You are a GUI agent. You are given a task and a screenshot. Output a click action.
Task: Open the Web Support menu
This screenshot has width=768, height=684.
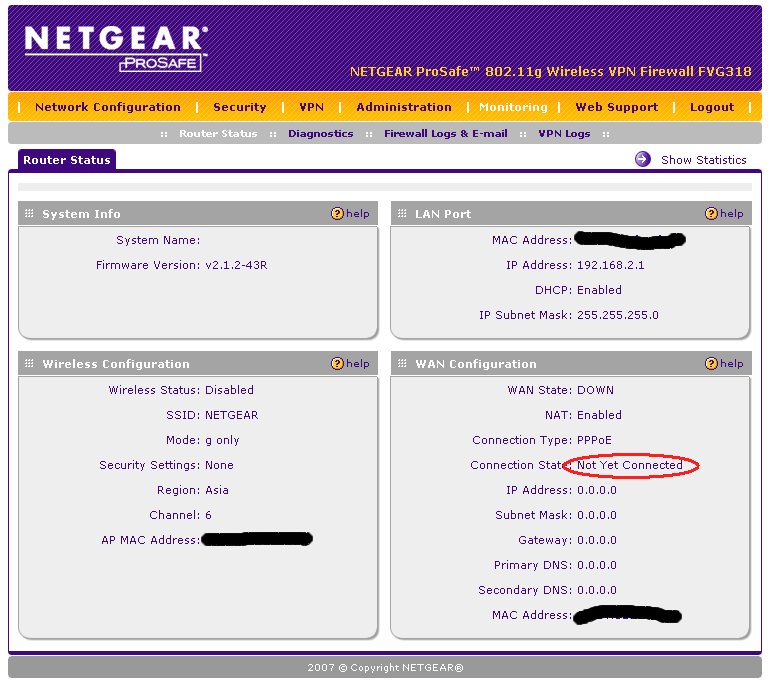click(616, 107)
